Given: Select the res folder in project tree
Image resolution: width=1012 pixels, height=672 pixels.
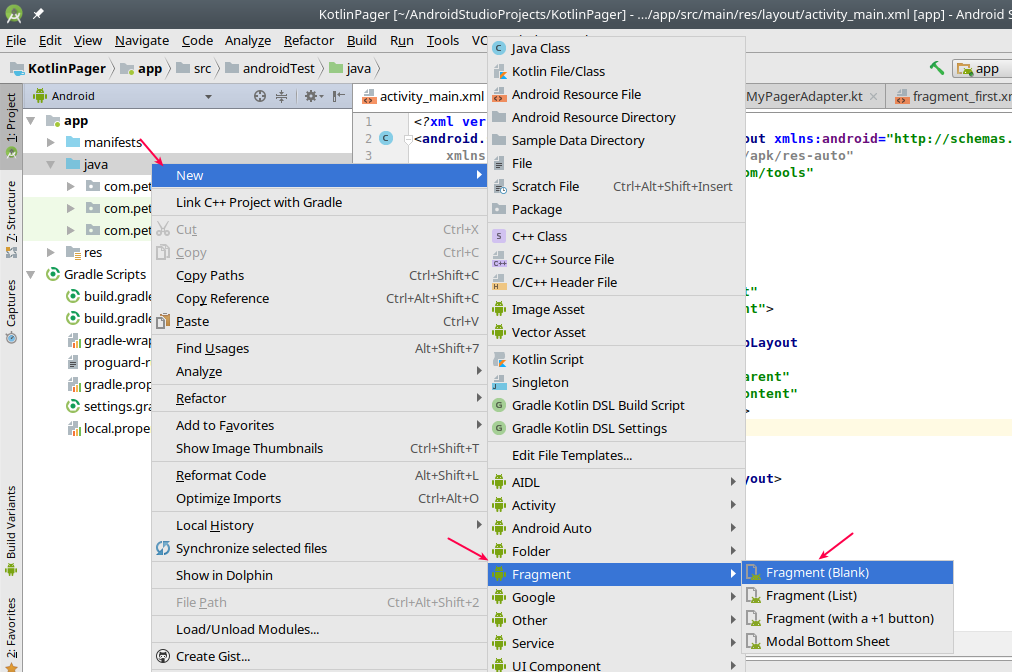Looking at the screenshot, I should click(93, 252).
